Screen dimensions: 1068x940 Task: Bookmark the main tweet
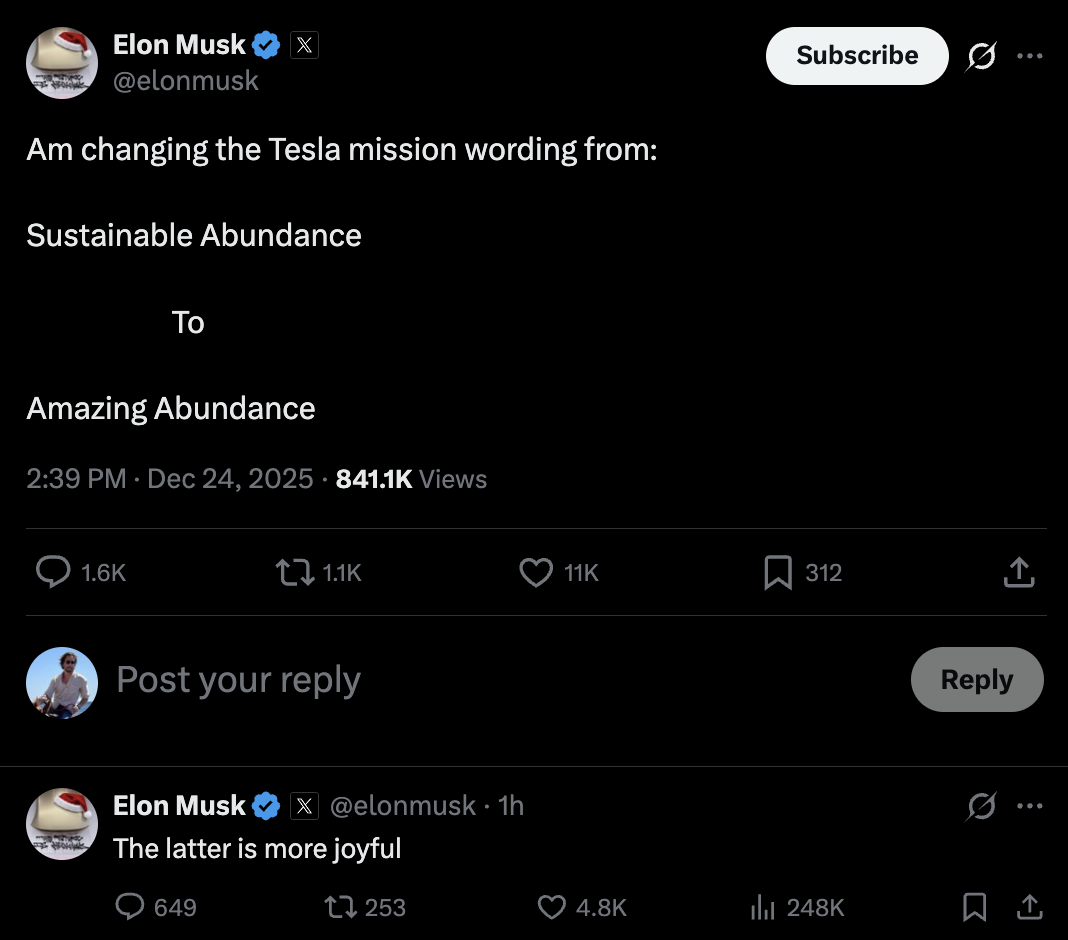[x=779, y=572]
